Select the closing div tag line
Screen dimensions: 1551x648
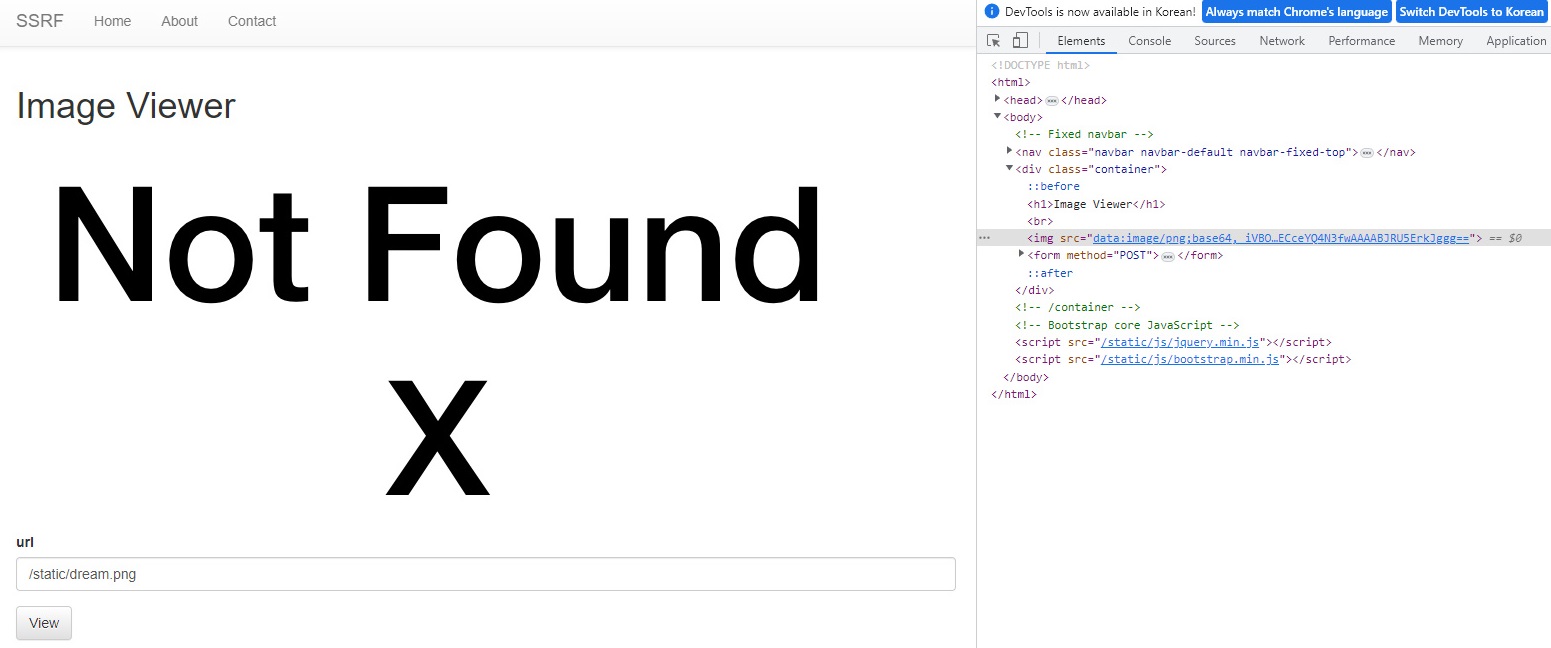[1034, 290]
